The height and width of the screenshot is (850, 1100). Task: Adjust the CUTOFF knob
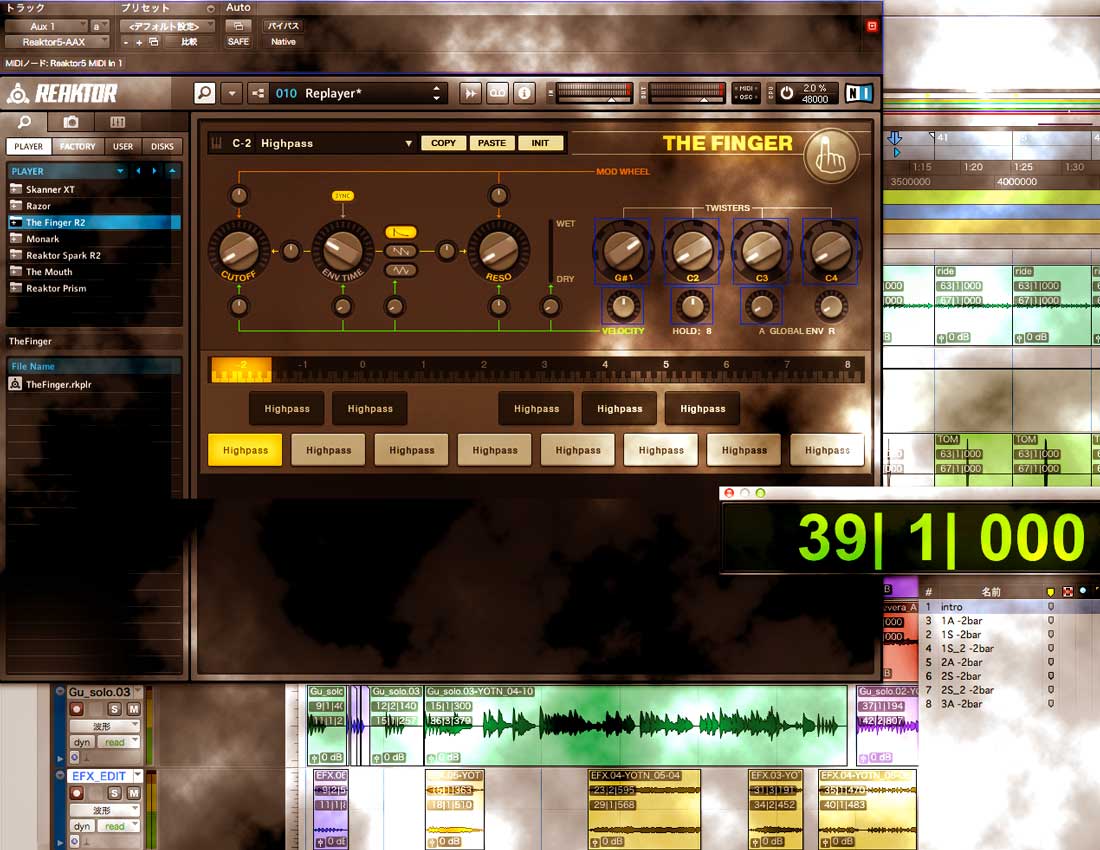coord(239,249)
